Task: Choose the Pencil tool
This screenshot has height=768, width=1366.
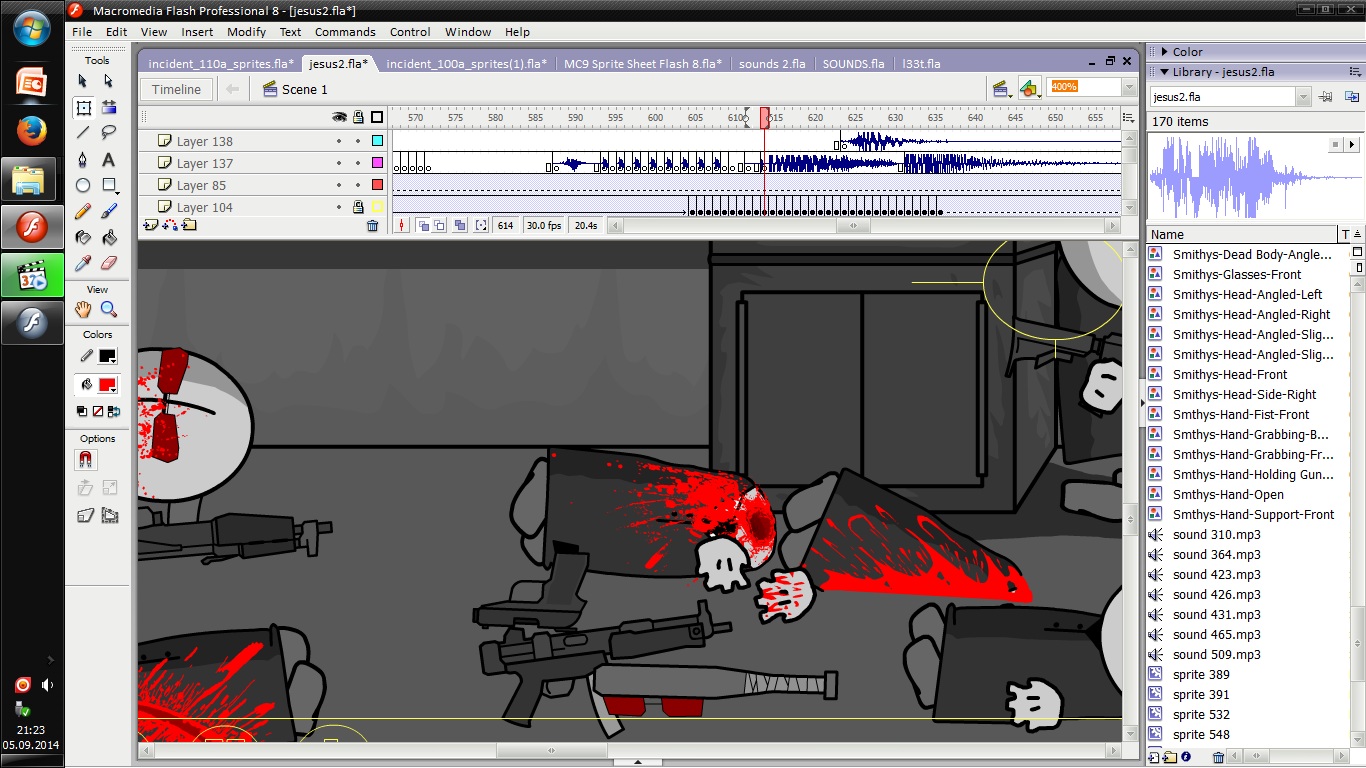Action: pos(83,211)
